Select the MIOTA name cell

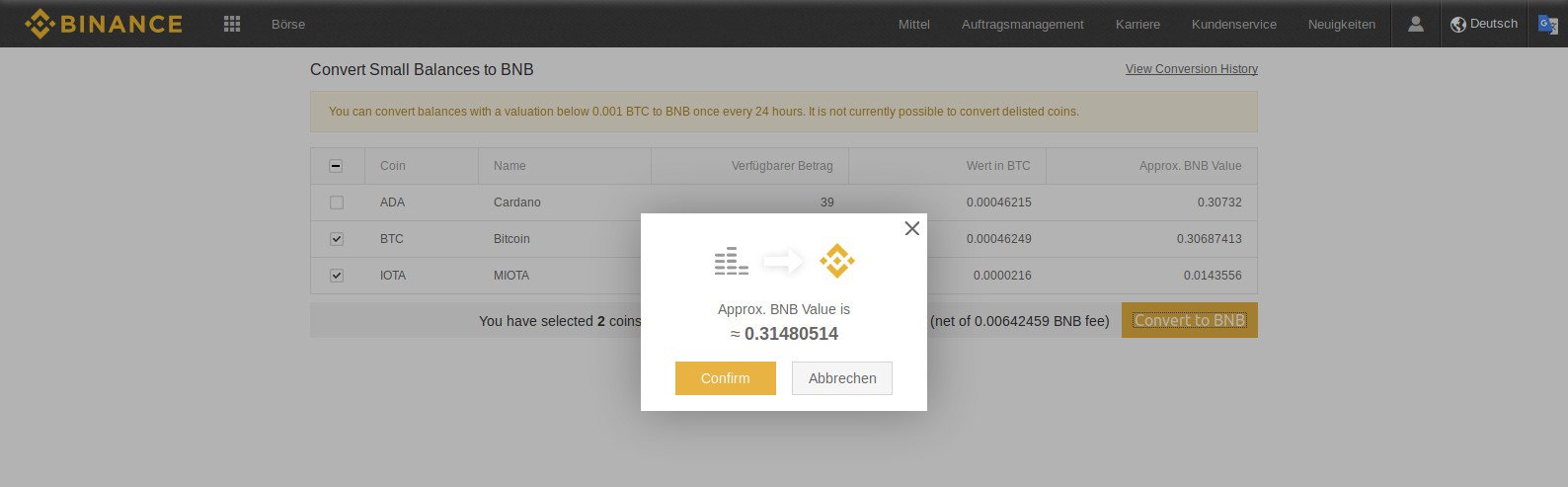[x=511, y=276]
